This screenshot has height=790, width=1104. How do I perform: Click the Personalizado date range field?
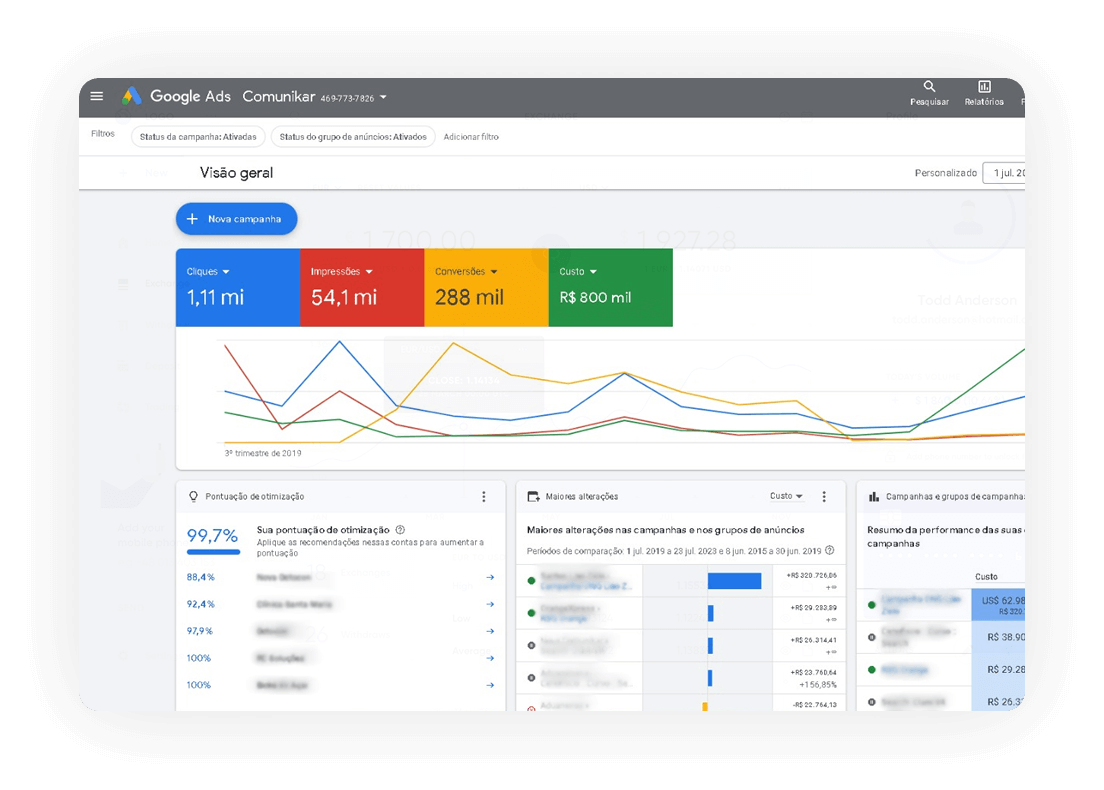(1003, 173)
